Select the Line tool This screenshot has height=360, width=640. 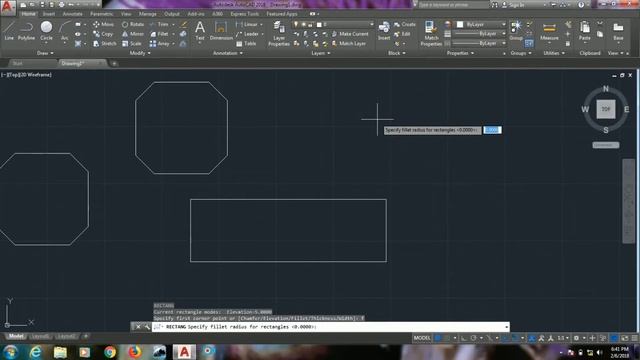9,31
